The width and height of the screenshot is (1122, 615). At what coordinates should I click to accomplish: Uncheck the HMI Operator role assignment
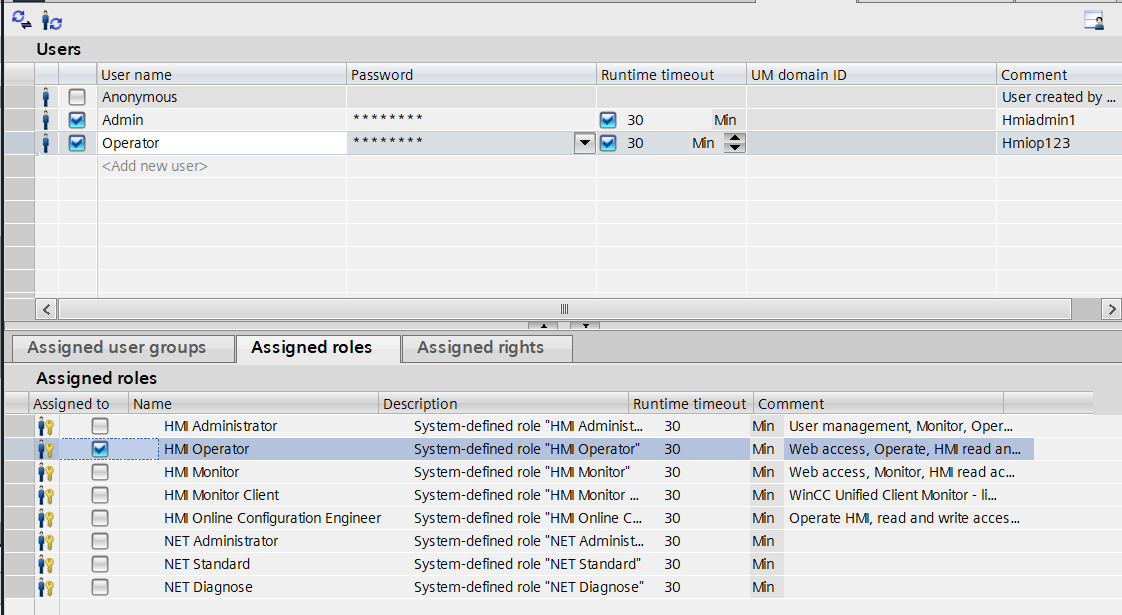point(100,450)
